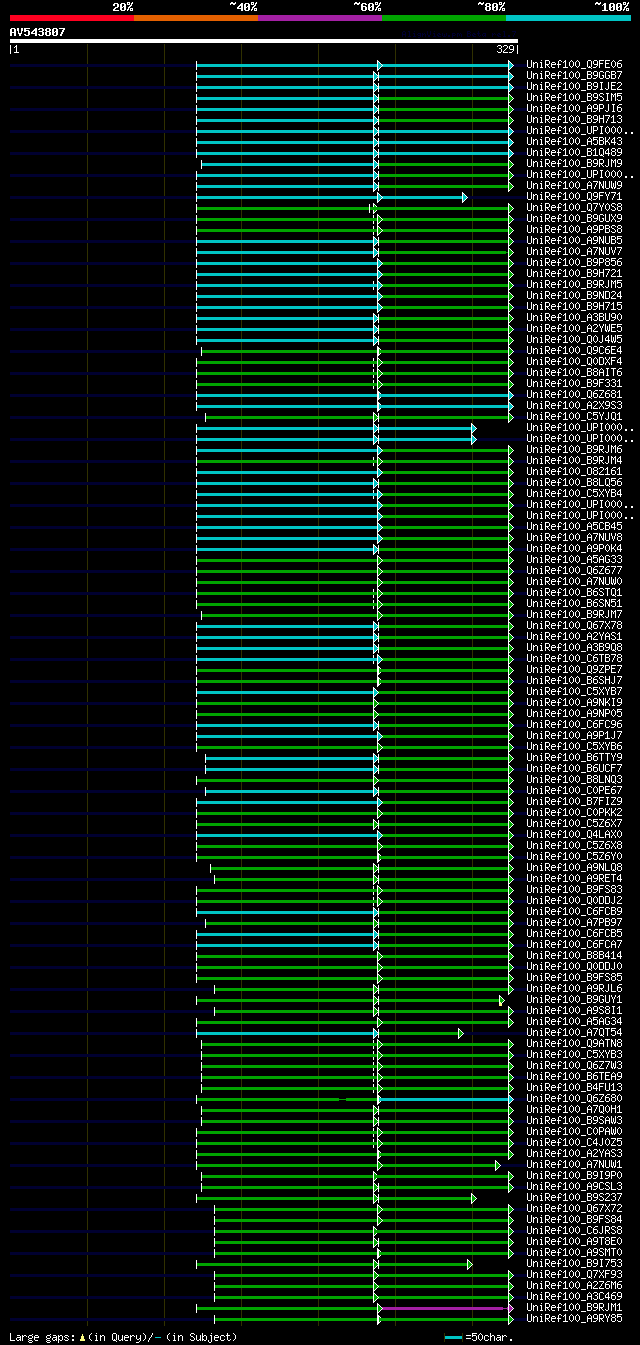The width and height of the screenshot is (640, 1345).
Task: Select UniRef100_A9PJI6 label
Action: click(574, 108)
